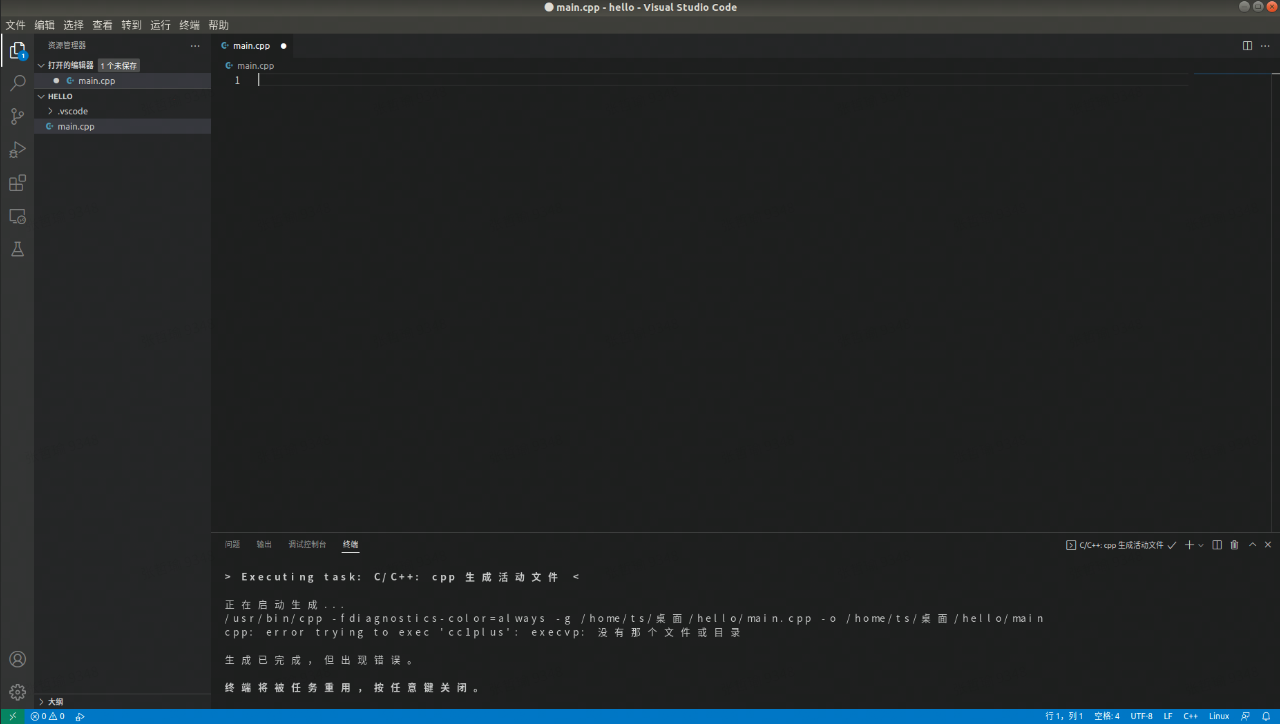Toggle maximize panel chevron
1280x724 pixels.
[1252, 544]
